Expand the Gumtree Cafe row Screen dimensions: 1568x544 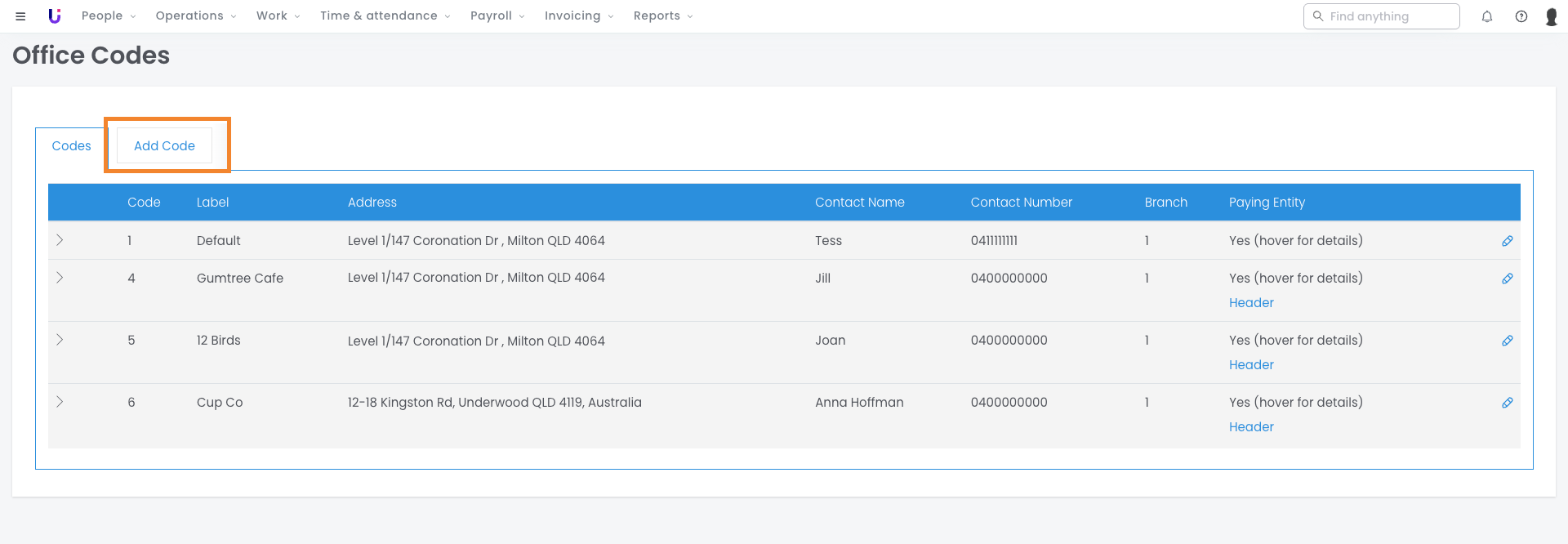point(60,278)
